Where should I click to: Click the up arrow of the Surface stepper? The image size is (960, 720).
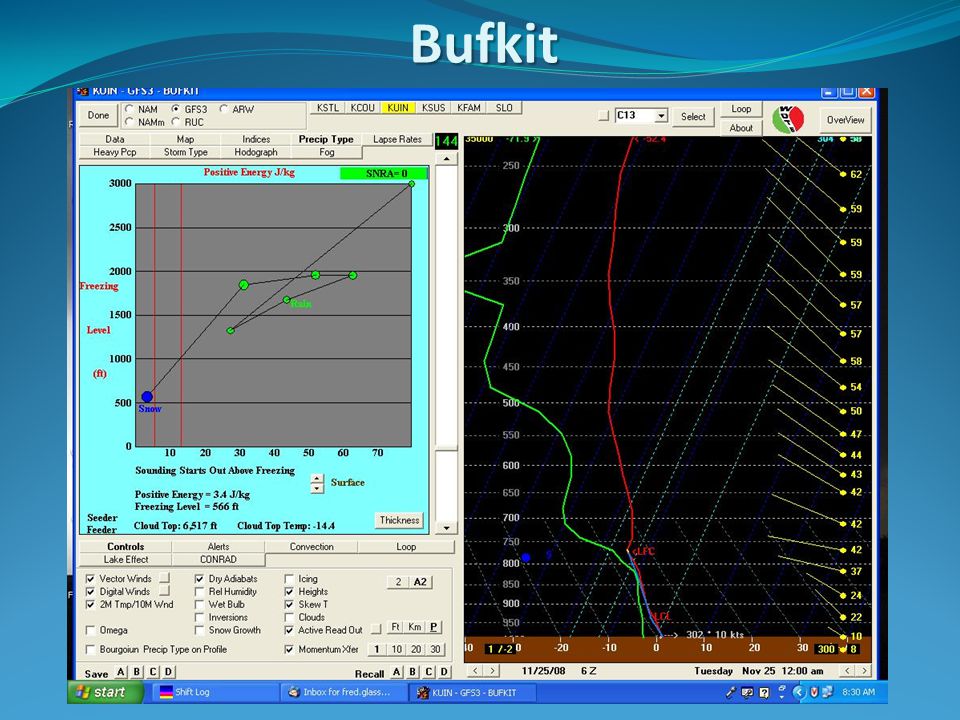click(317, 478)
